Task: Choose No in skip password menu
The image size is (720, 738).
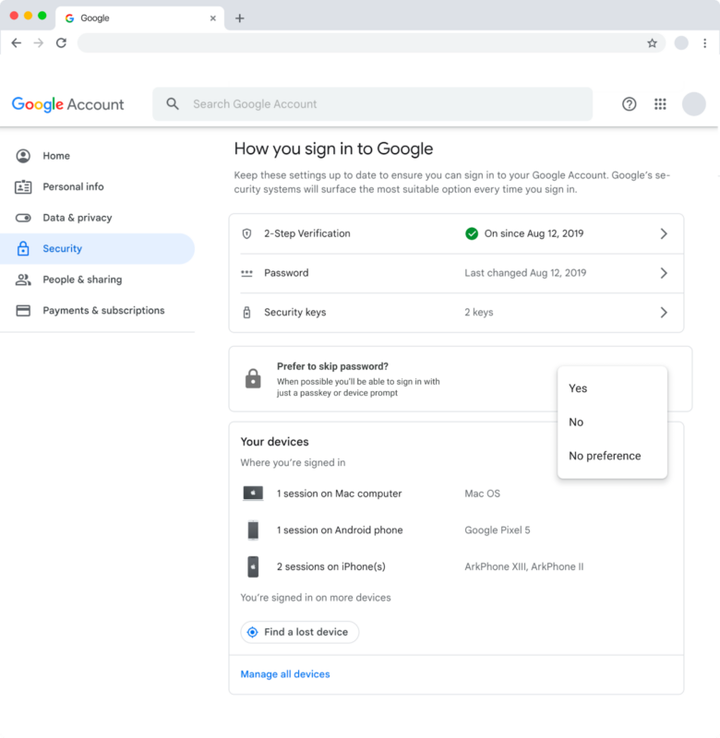Action: 576,422
